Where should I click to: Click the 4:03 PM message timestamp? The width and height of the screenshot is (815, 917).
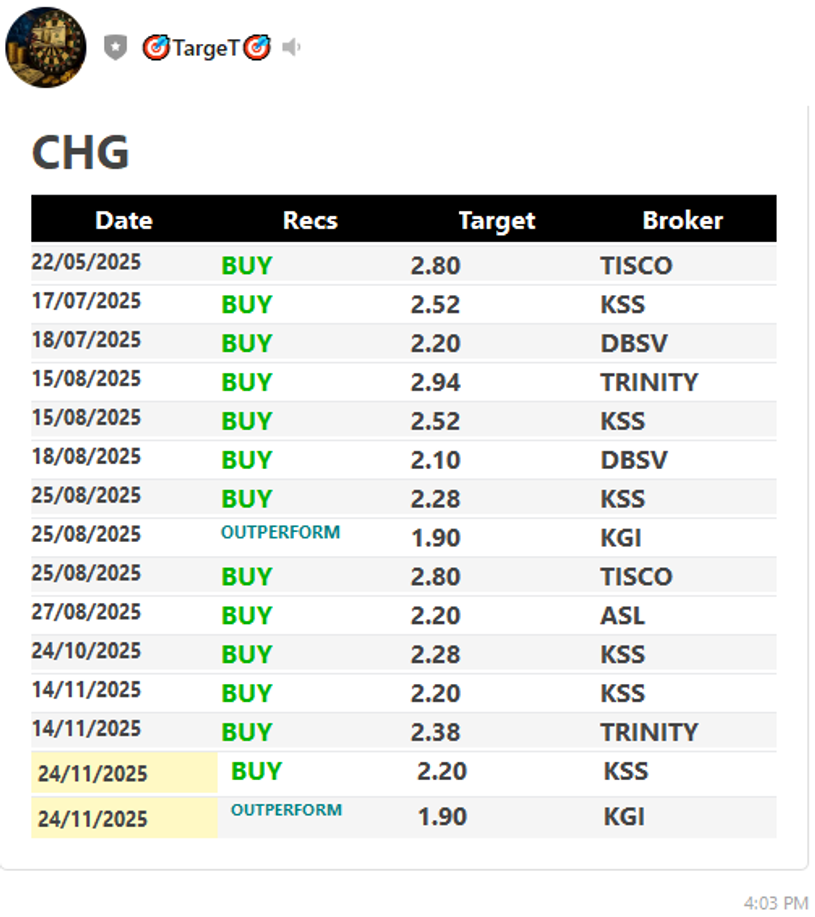click(776, 903)
